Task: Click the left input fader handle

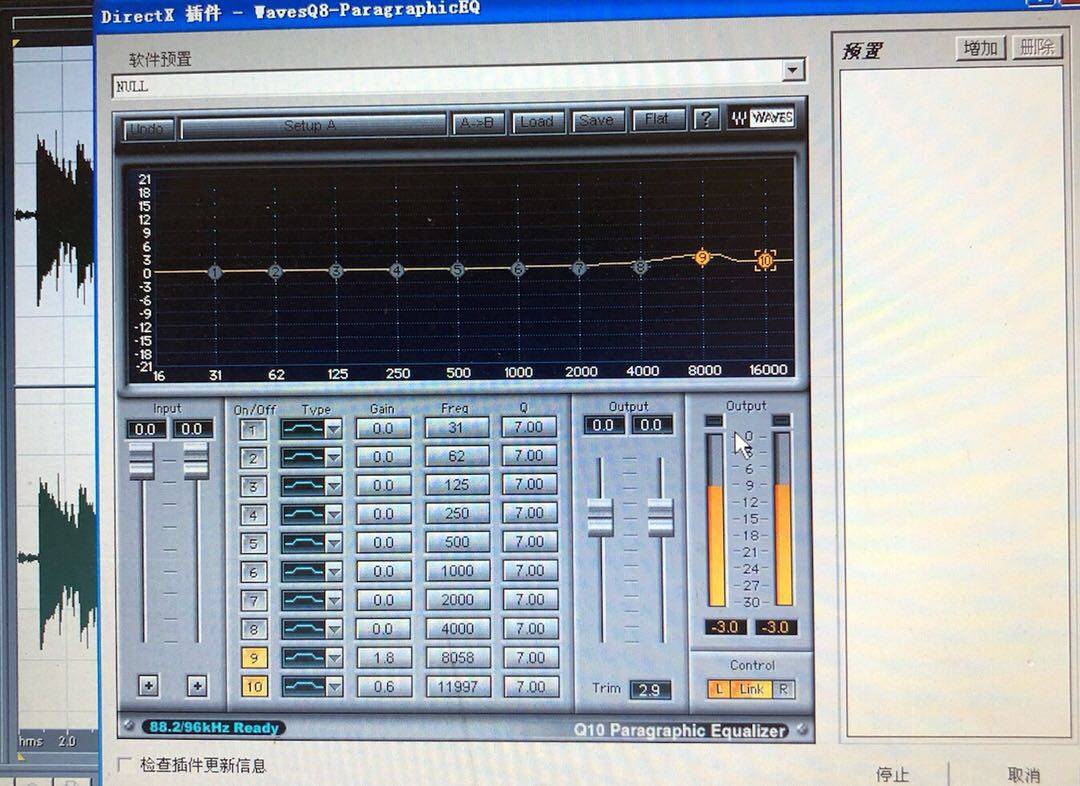Action: pyautogui.click(x=141, y=461)
